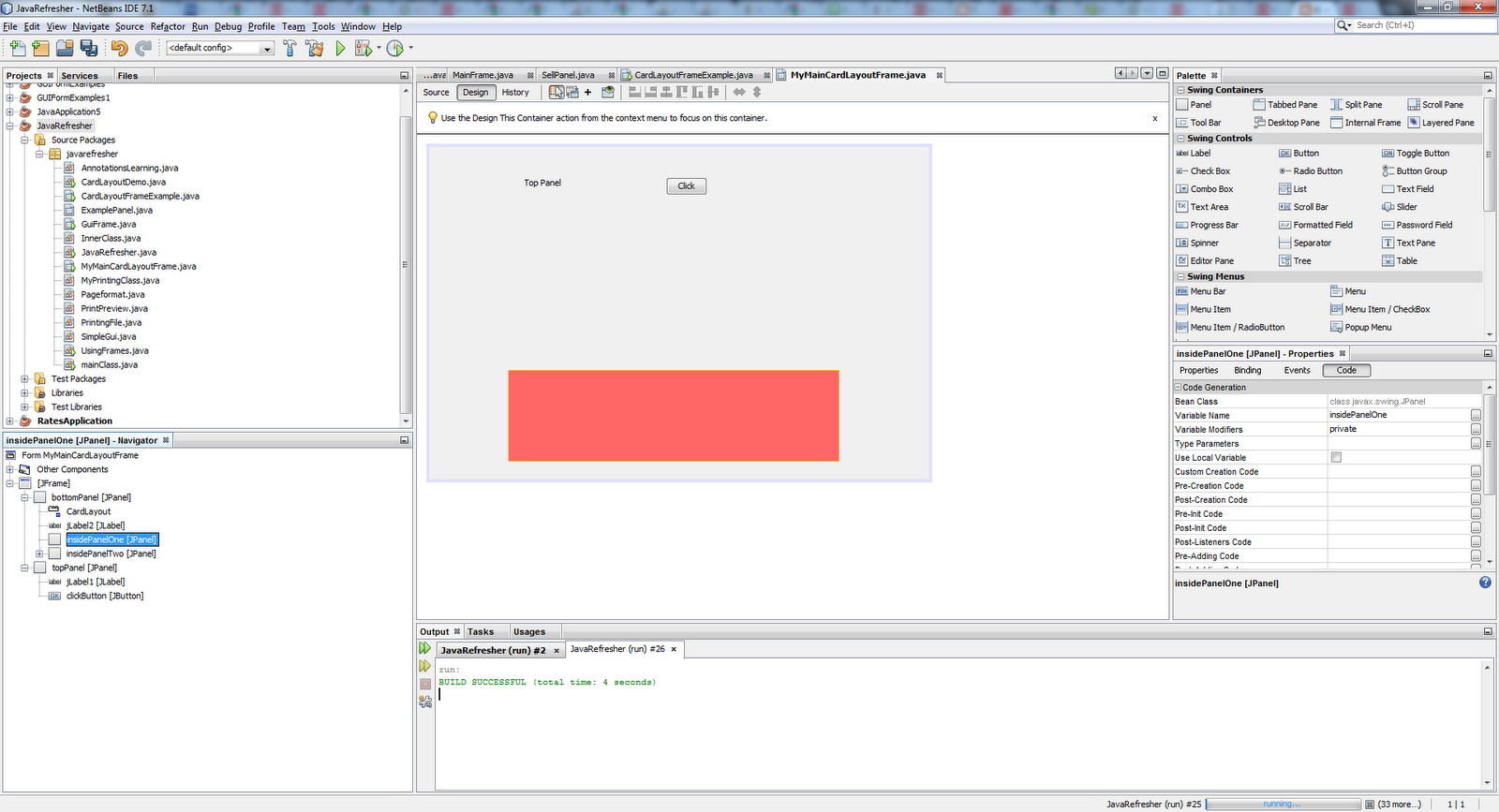Screen dimensions: 1499x812
Task: Click the Stop icon in Output sidebar
Action: pos(425,684)
